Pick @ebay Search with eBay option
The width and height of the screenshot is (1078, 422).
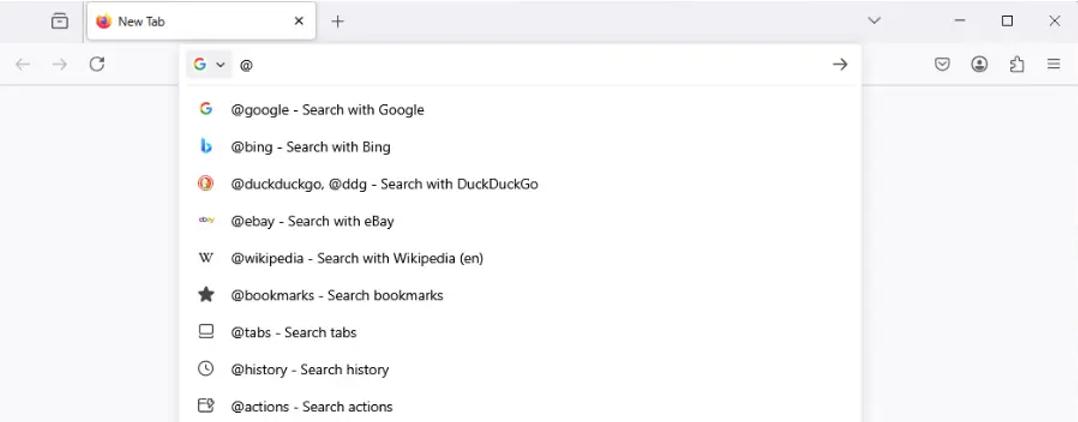[312, 221]
